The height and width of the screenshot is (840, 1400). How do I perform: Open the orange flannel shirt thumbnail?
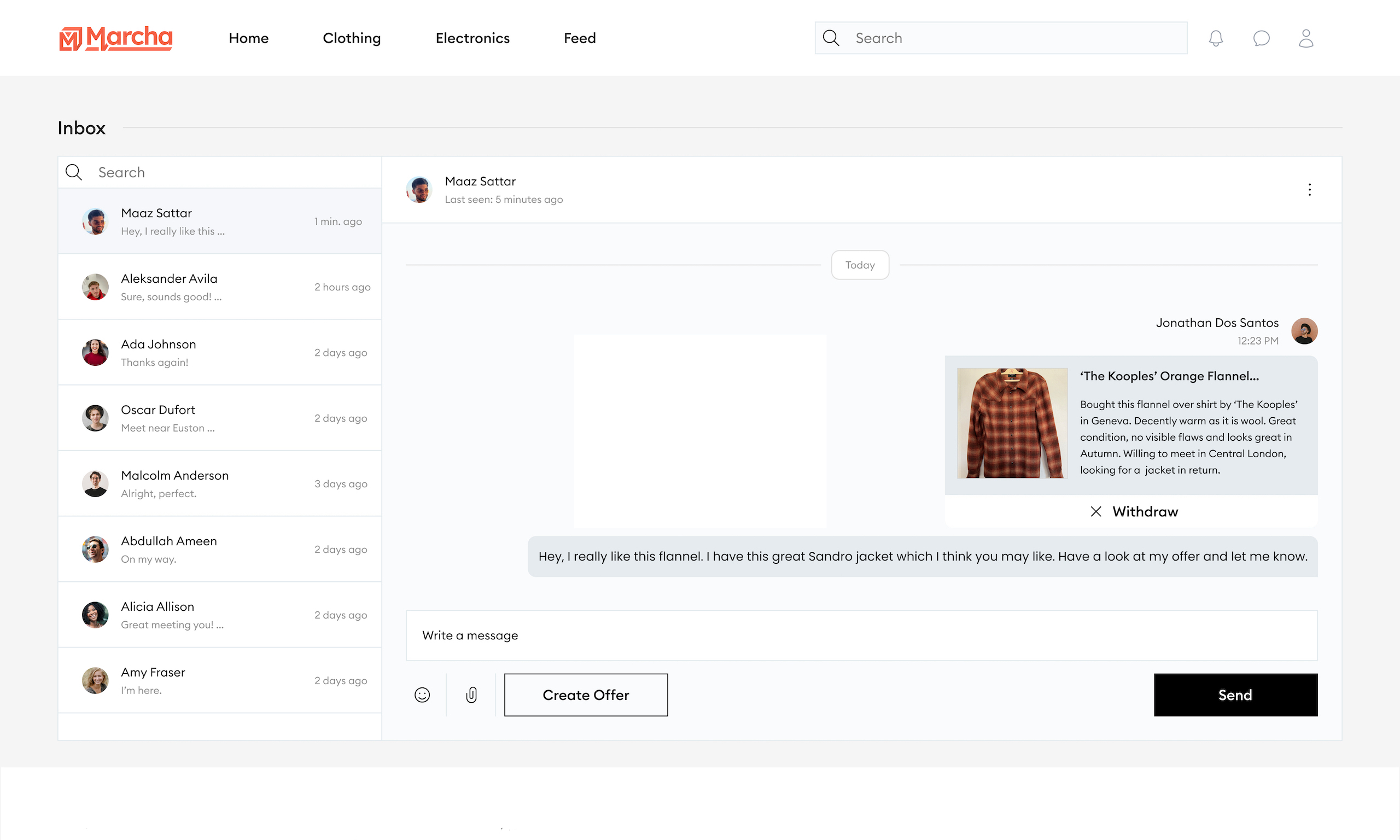point(1012,423)
